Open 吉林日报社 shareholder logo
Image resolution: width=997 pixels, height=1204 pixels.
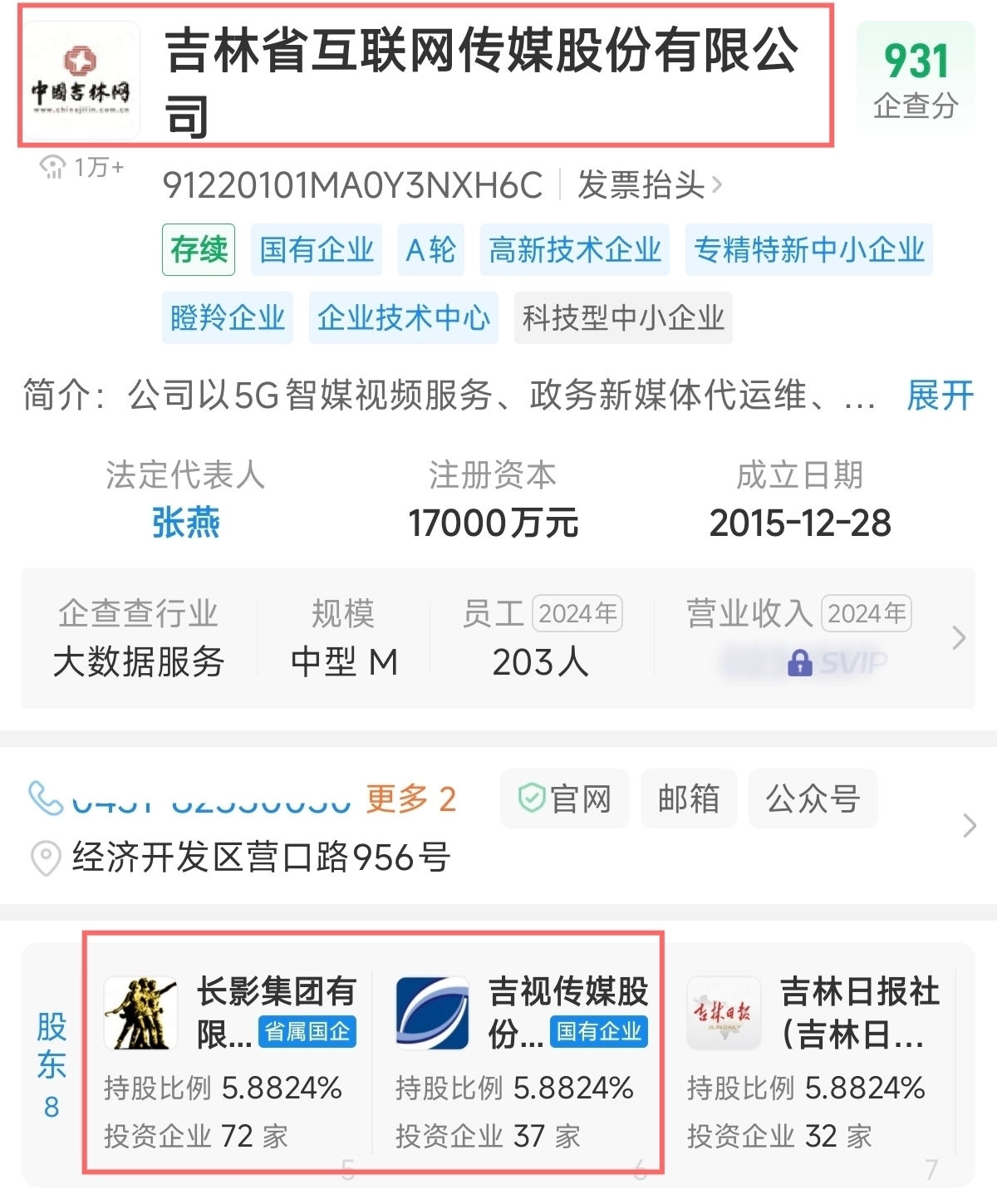tap(724, 1014)
